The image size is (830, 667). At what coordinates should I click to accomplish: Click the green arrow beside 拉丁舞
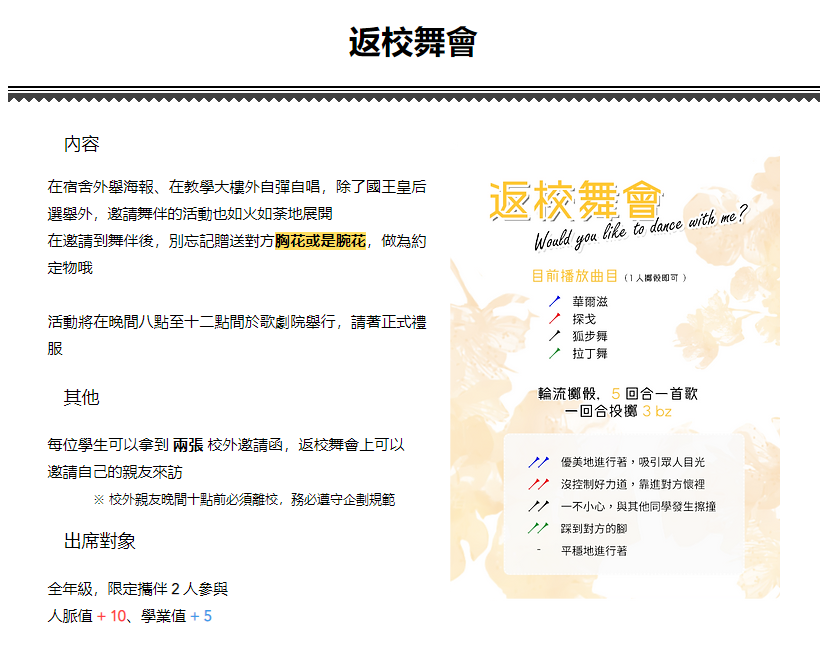(x=554, y=353)
